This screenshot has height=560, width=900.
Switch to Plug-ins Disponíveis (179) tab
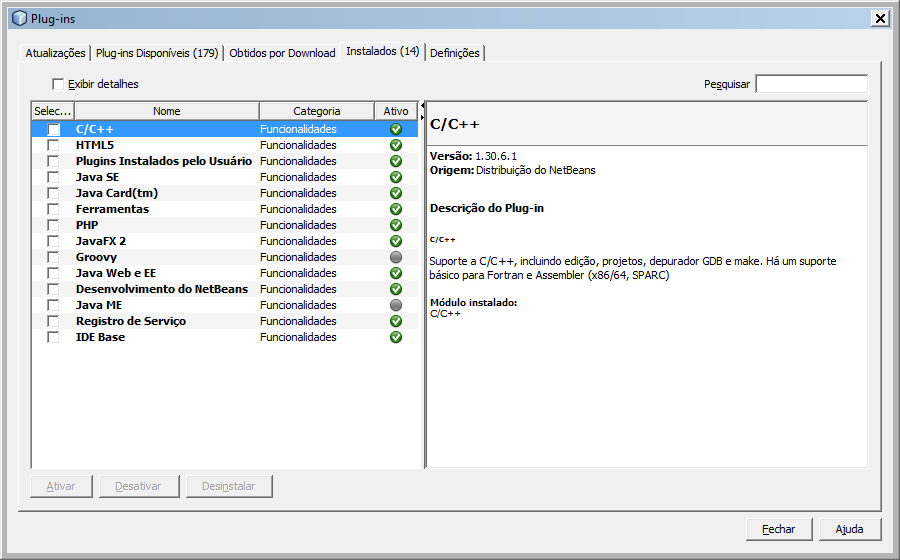click(x=157, y=53)
